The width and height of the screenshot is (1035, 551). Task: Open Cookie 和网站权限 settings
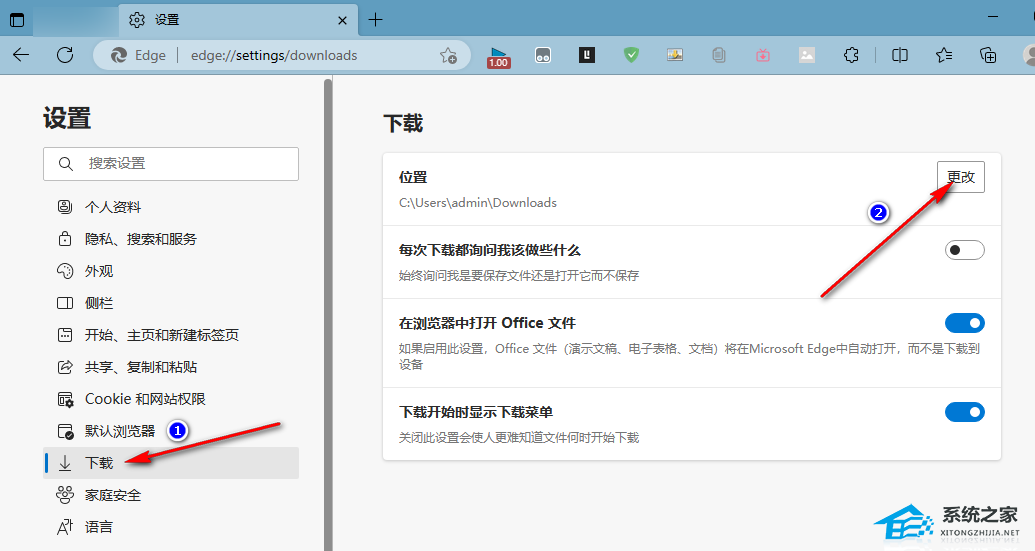[145, 399]
